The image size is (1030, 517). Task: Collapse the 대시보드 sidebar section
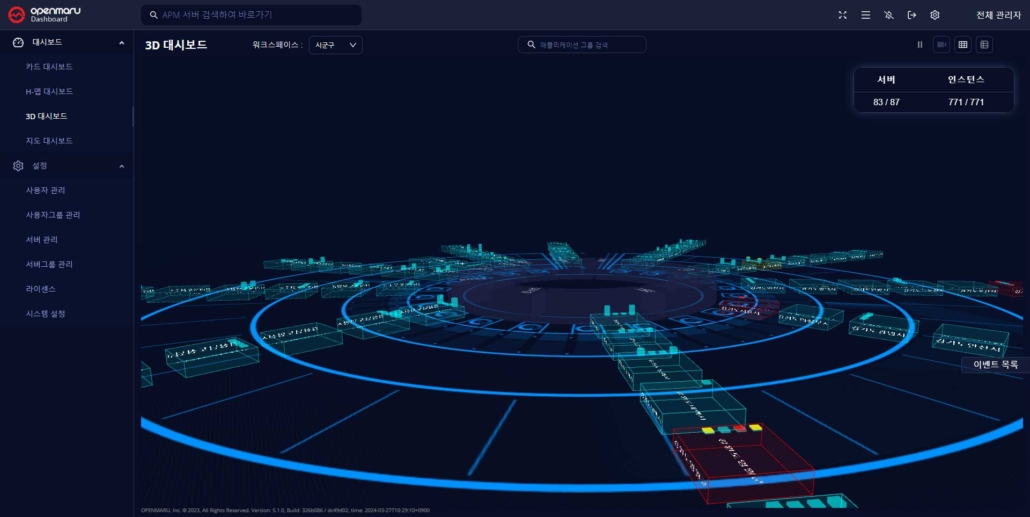point(121,42)
